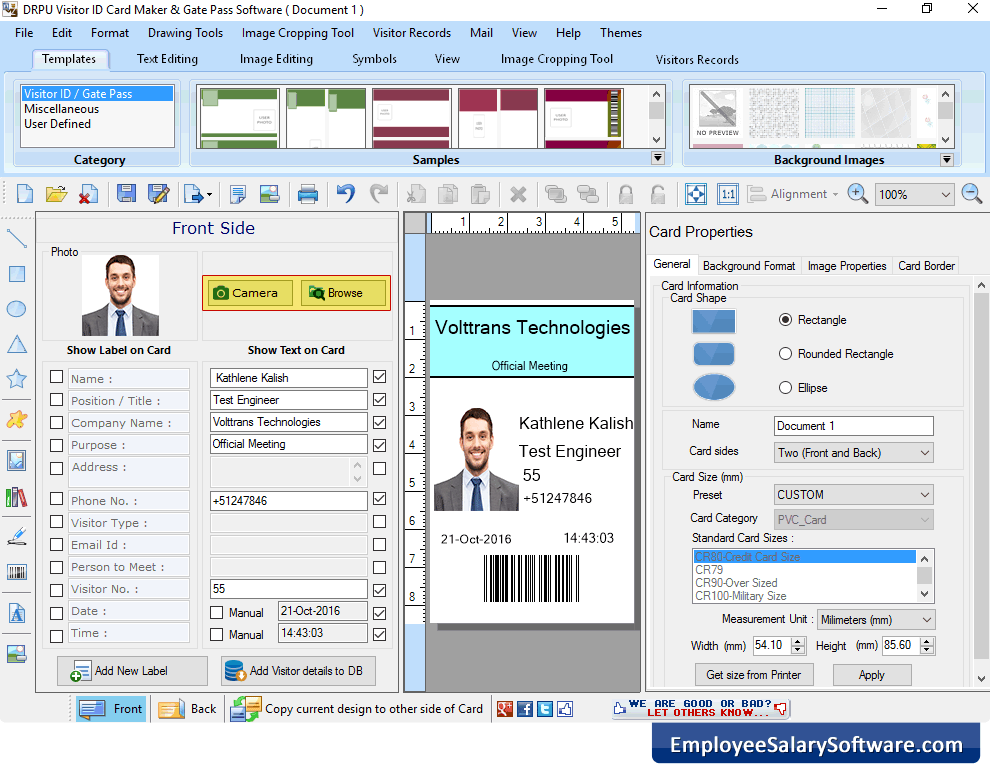Select the insert Image tool in left toolbar
990x764 pixels.
pyautogui.click(x=16, y=460)
